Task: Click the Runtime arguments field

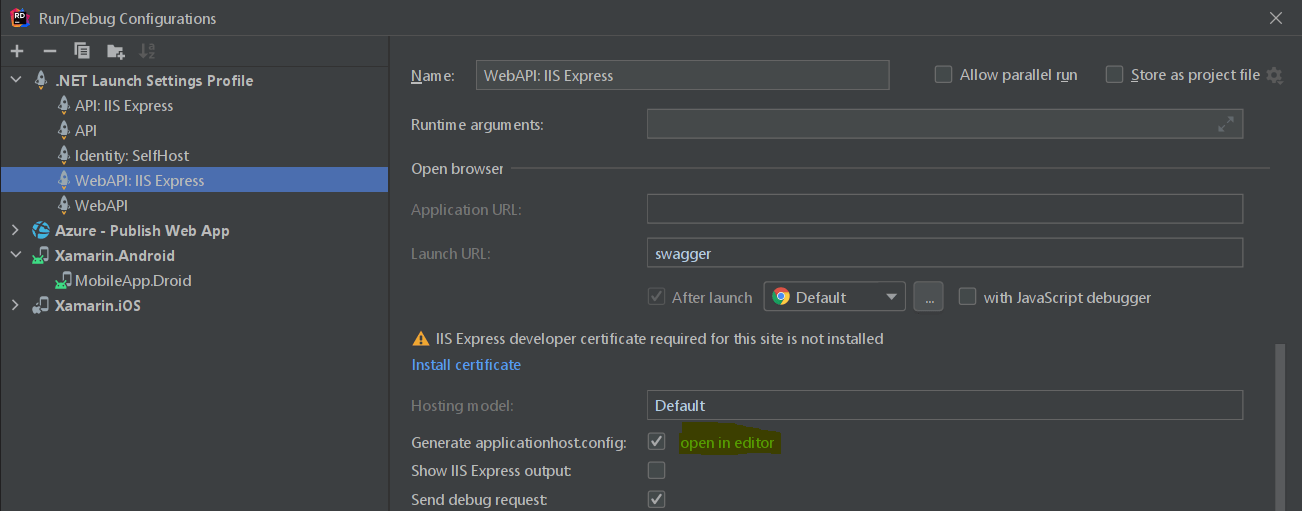Action: point(945,124)
